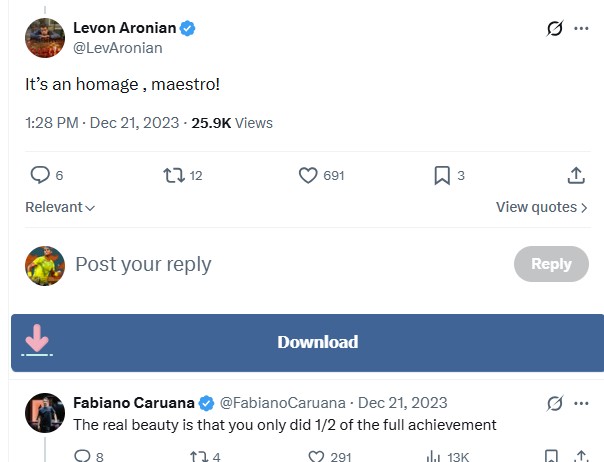
Task: Like the 'It's an homage' post
Action: pos(308,175)
